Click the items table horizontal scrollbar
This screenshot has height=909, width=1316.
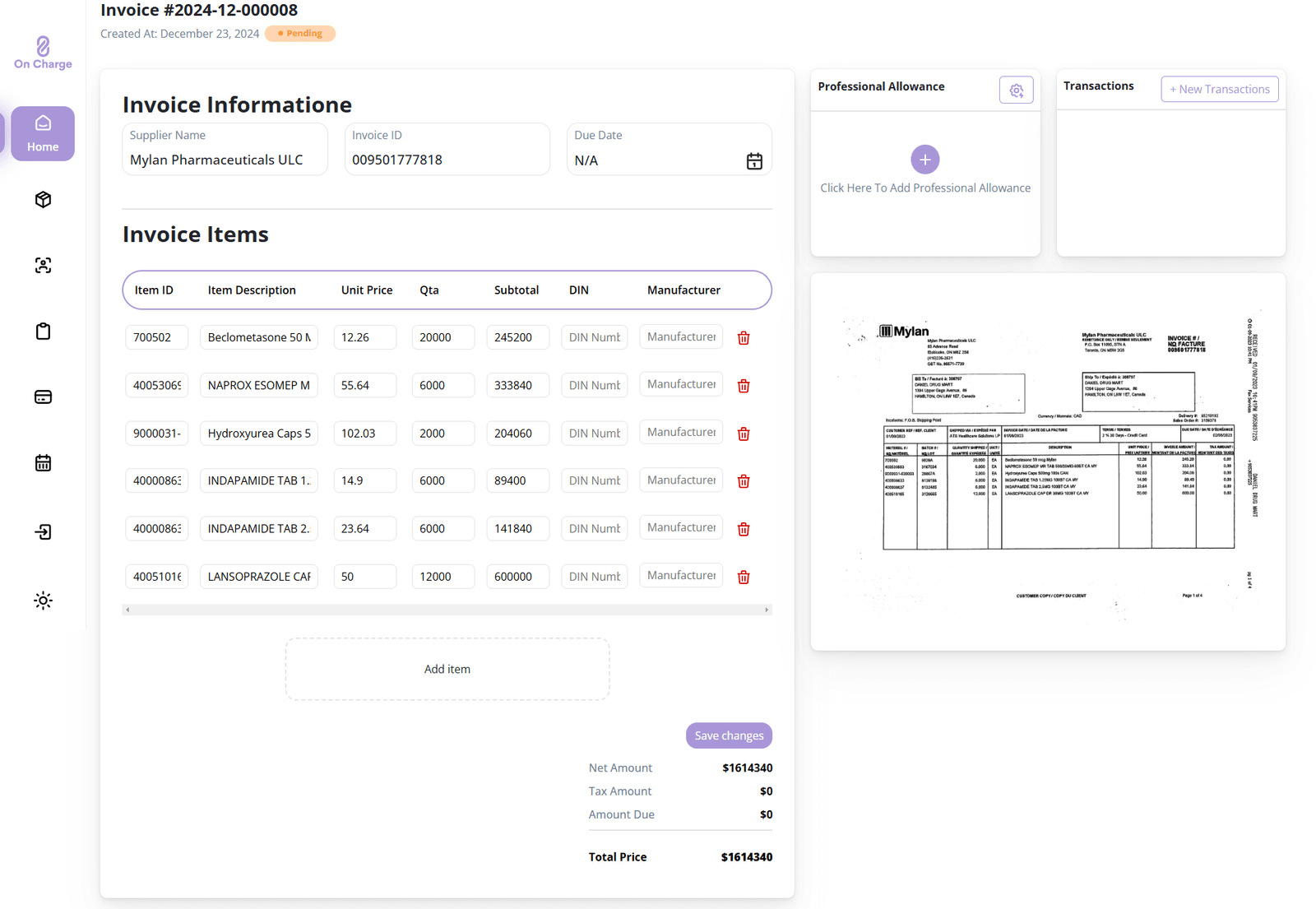pos(447,610)
